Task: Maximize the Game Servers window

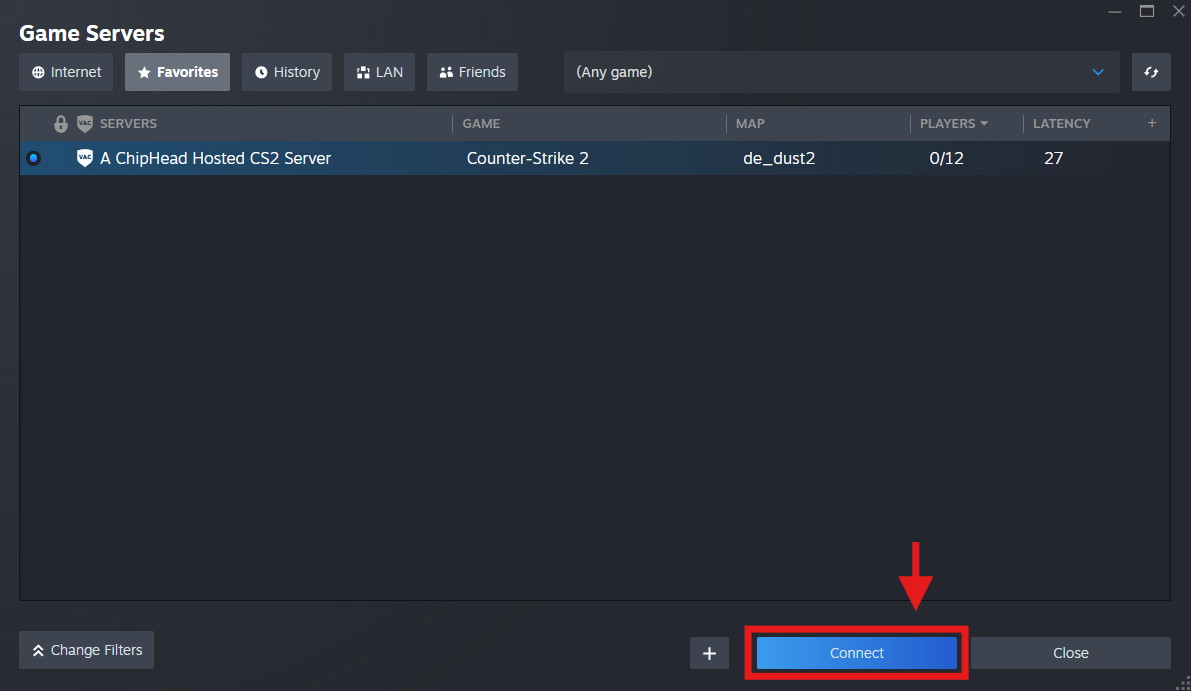Action: (1147, 11)
